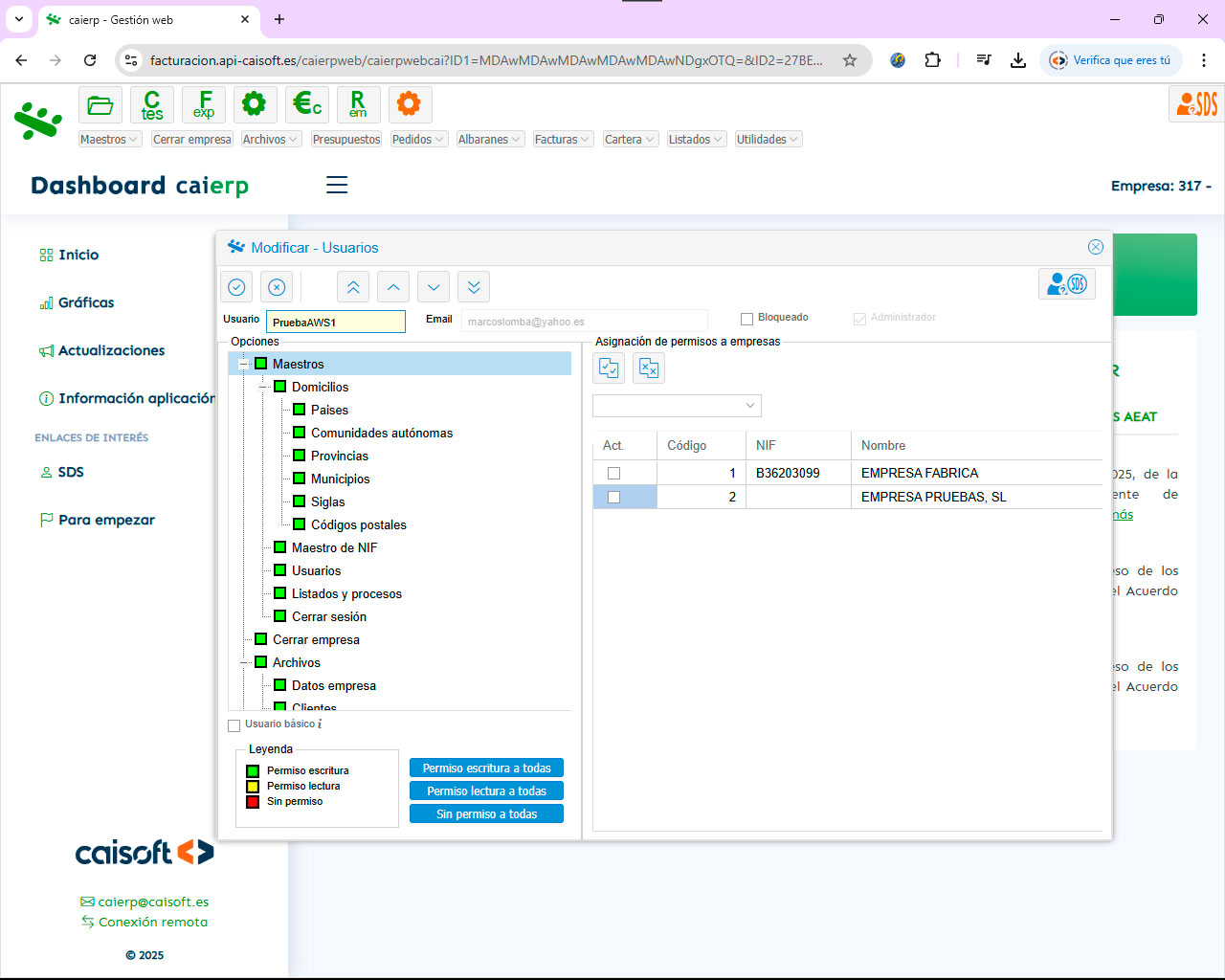1225x980 pixels.
Task: Deselect all companies X icon
Action: coord(649,368)
